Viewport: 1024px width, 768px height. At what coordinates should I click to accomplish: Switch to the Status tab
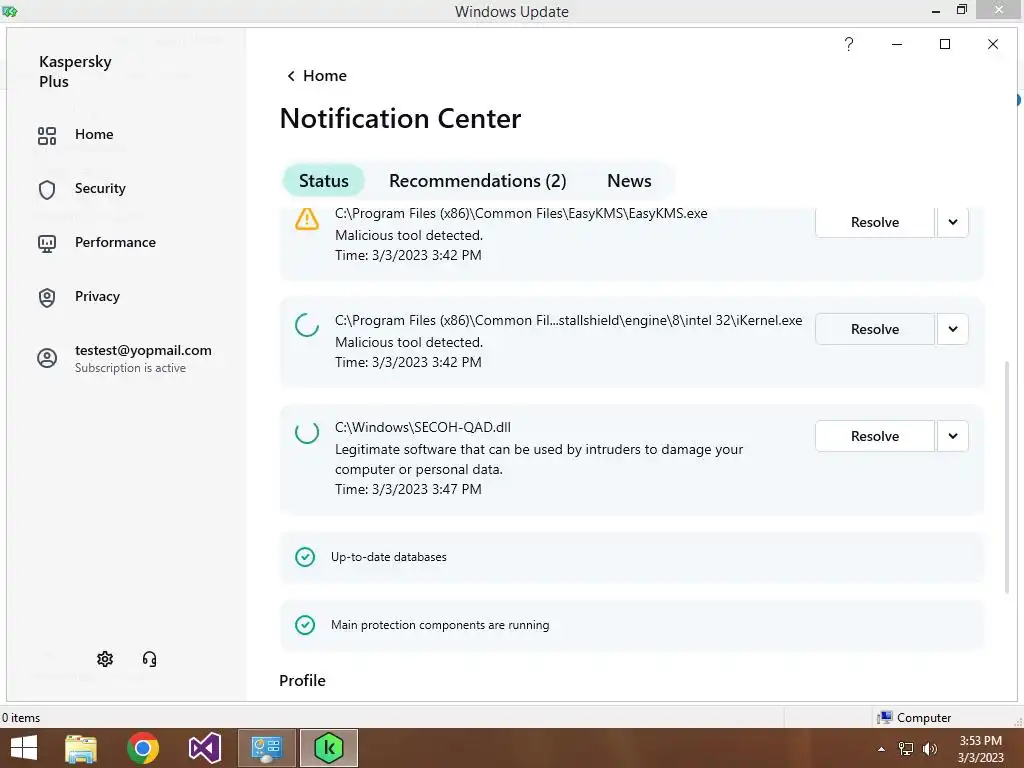point(324,181)
